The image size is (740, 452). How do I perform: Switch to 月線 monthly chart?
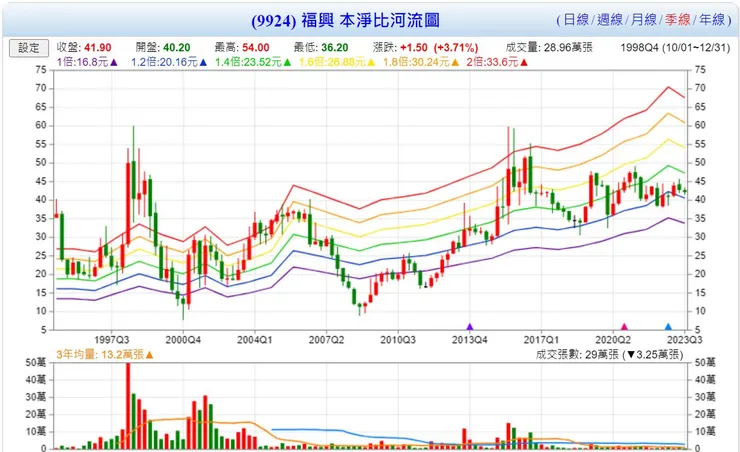[x=644, y=20]
